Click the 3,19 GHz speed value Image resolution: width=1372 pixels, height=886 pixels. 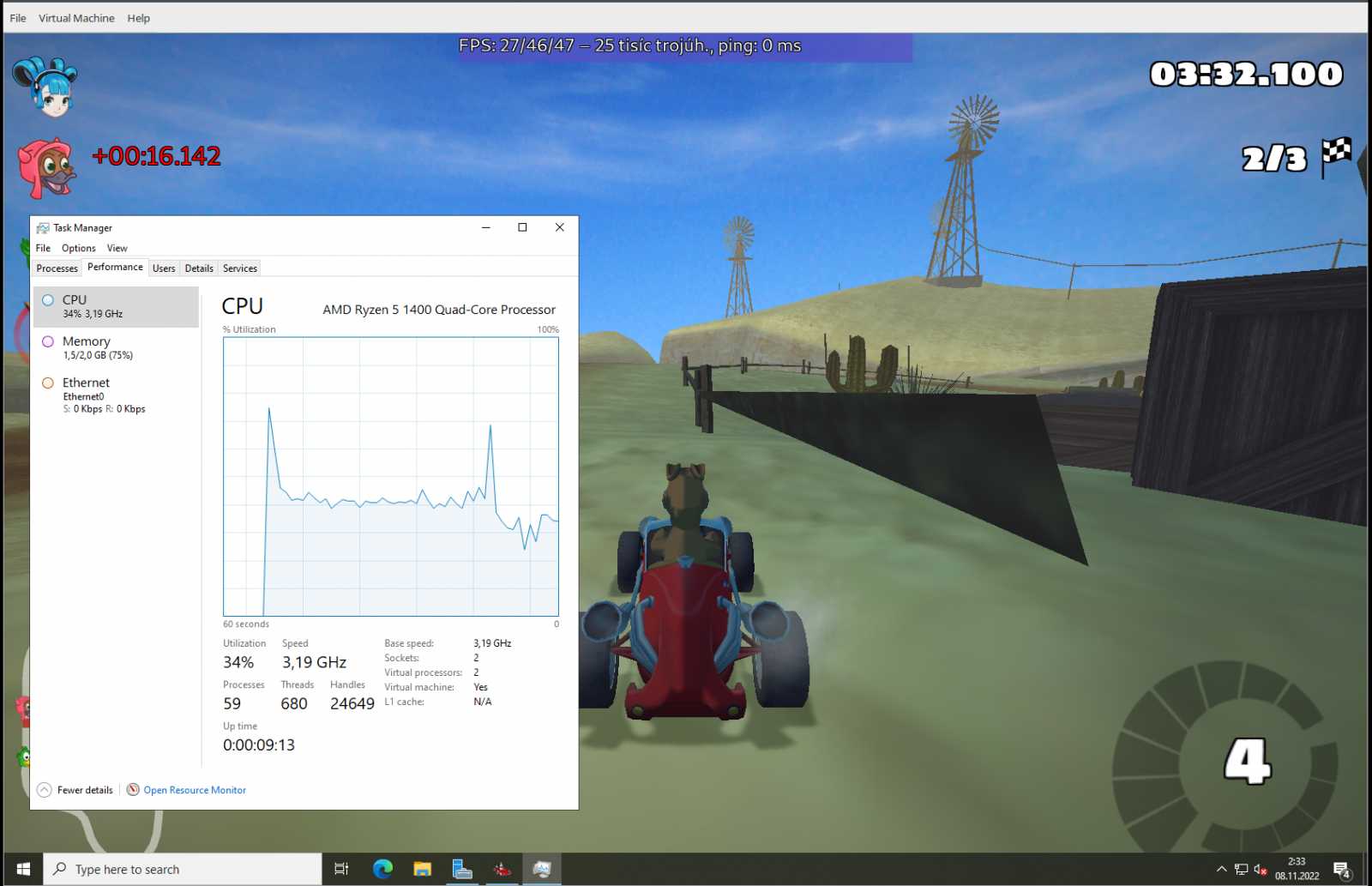tap(315, 662)
